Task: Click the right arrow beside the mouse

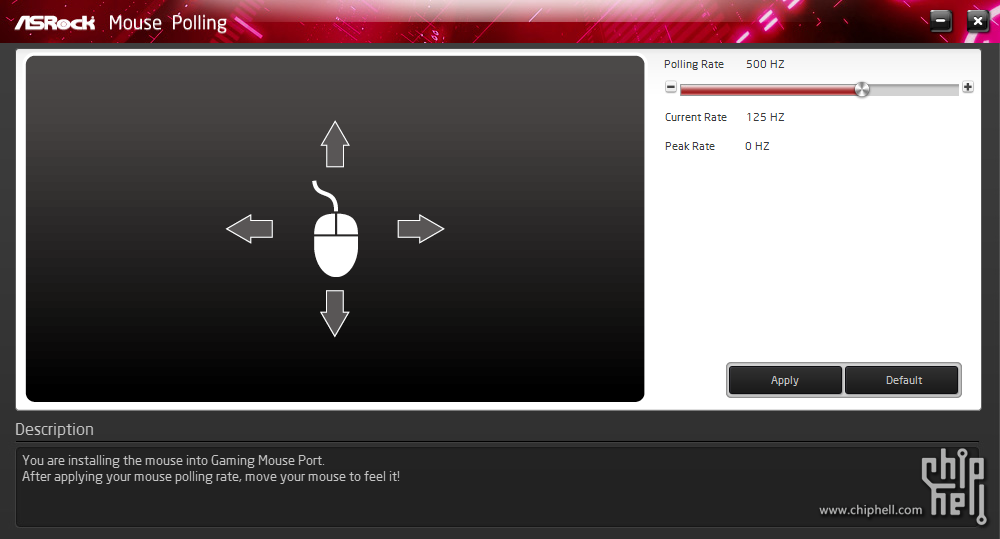Action: [x=420, y=229]
